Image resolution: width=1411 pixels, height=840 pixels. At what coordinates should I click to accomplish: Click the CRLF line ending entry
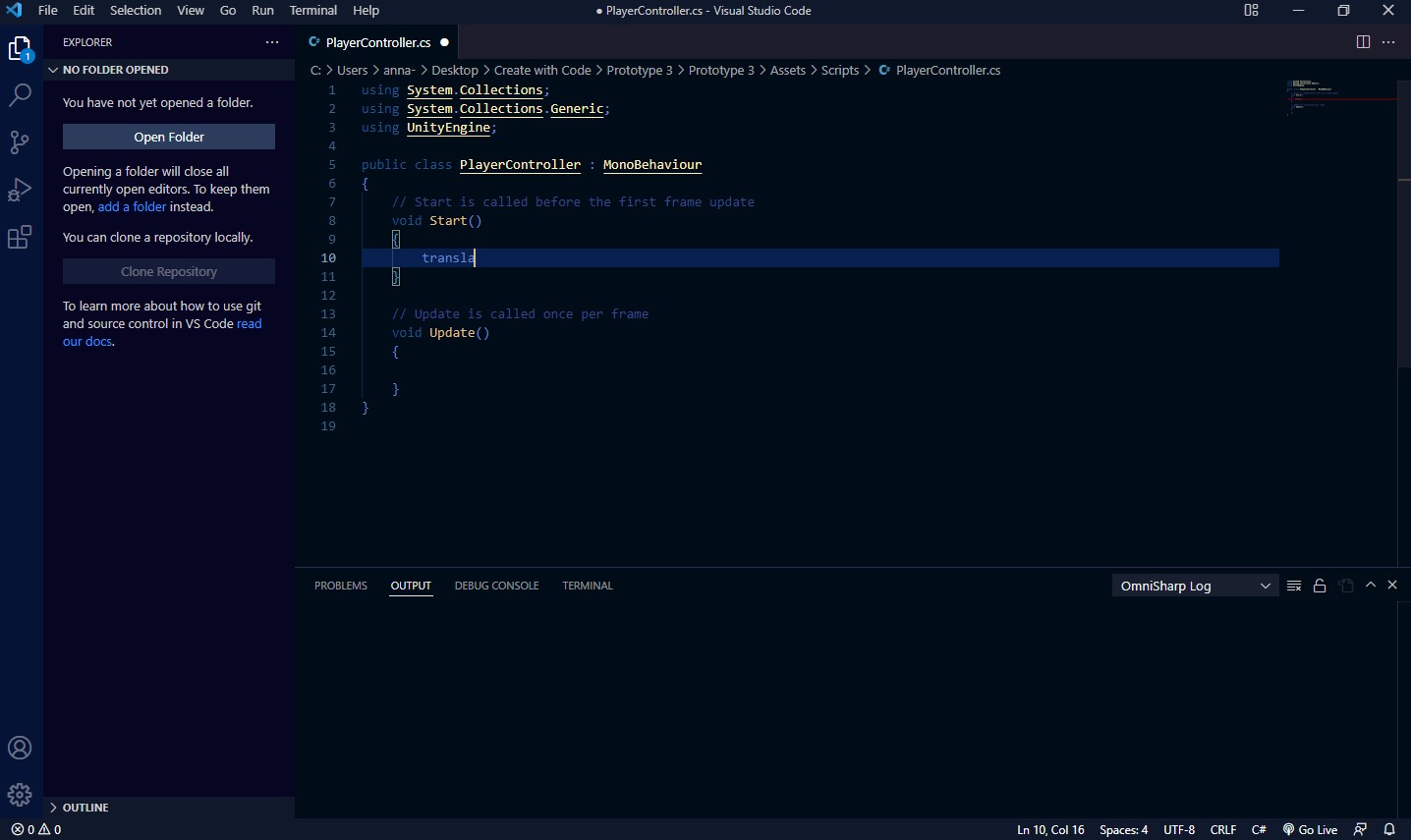pyautogui.click(x=1223, y=829)
